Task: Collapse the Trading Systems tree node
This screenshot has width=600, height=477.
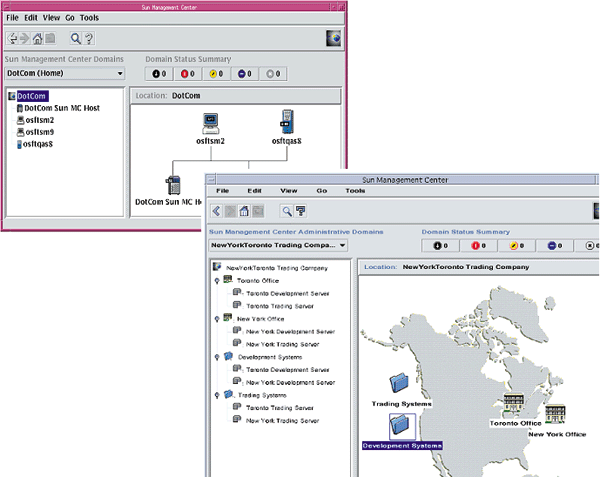Action: point(217,395)
